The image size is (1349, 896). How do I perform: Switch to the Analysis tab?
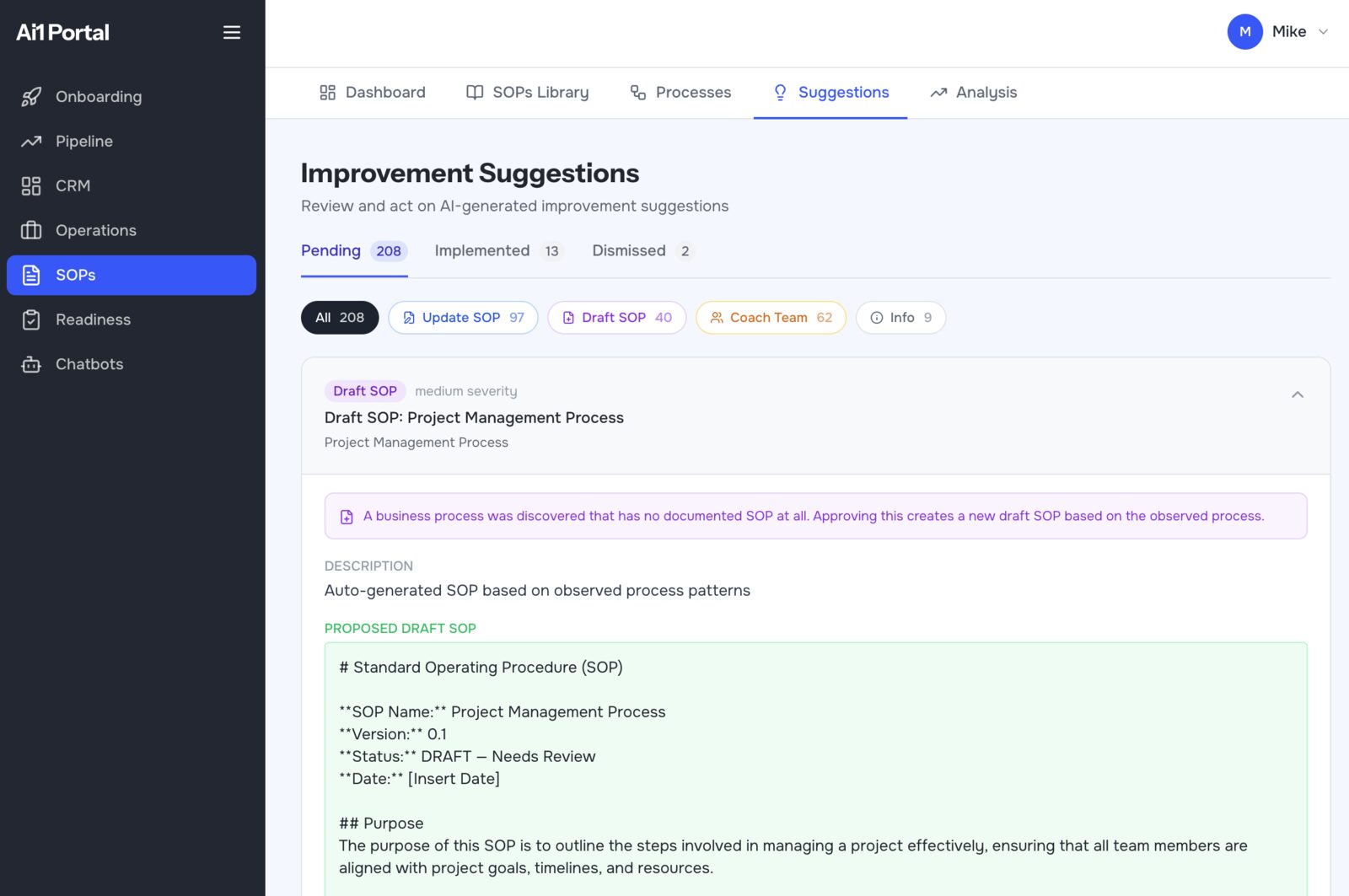click(974, 93)
